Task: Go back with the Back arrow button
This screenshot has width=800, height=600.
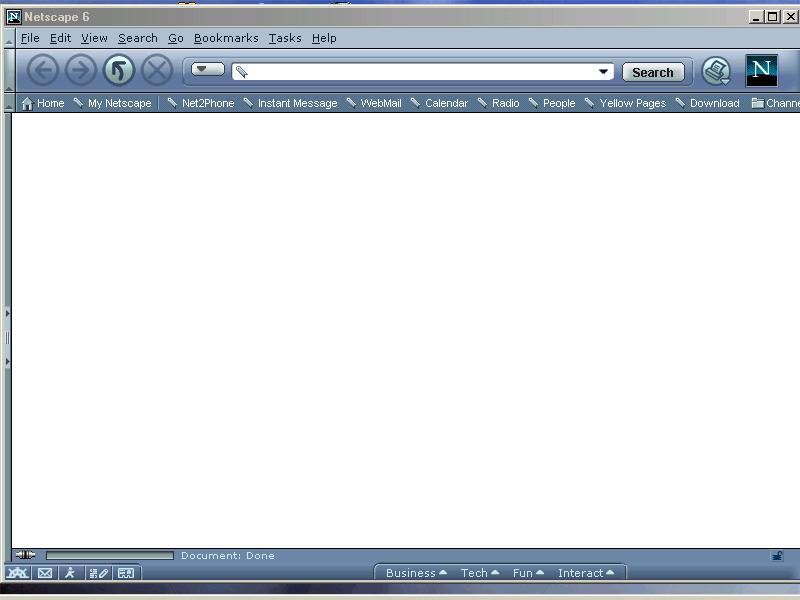Action: point(42,70)
